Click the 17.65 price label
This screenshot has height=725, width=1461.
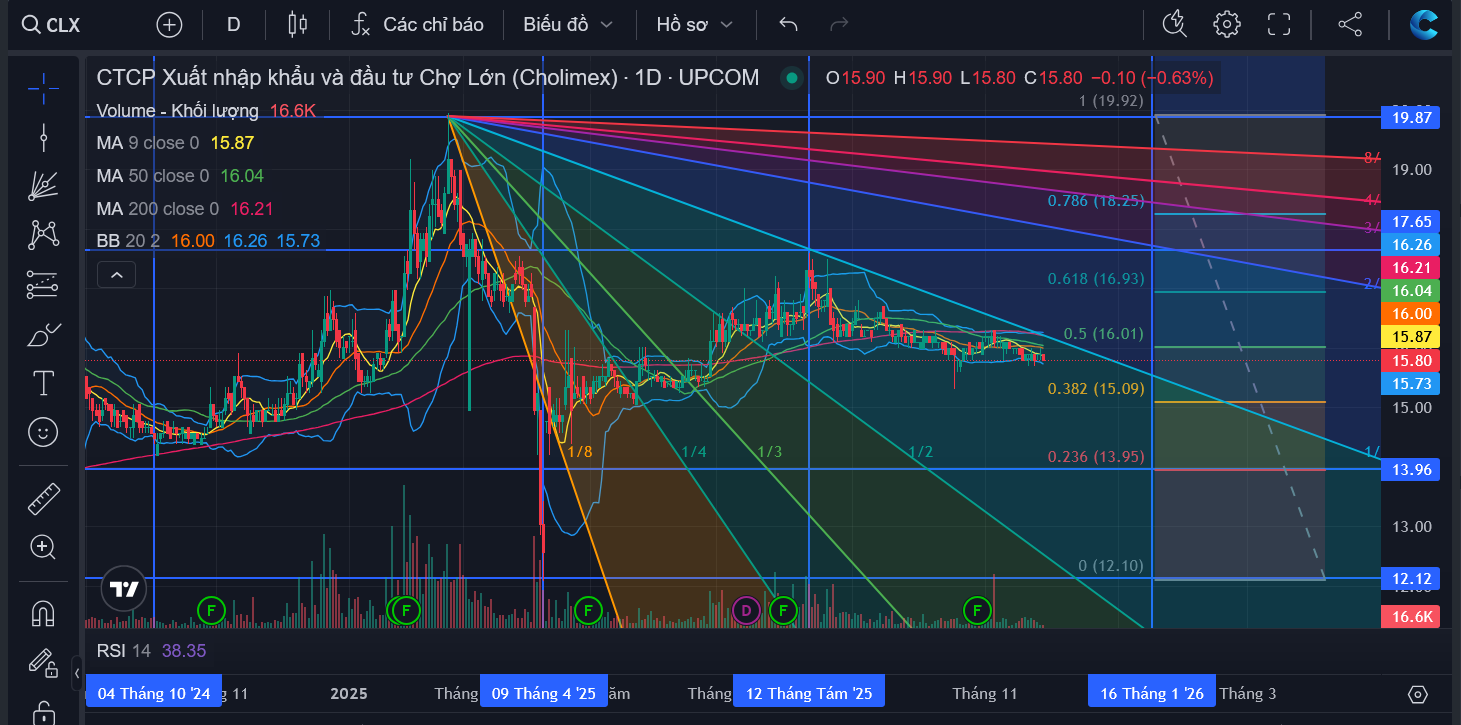pyautogui.click(x=1409, y=221)
